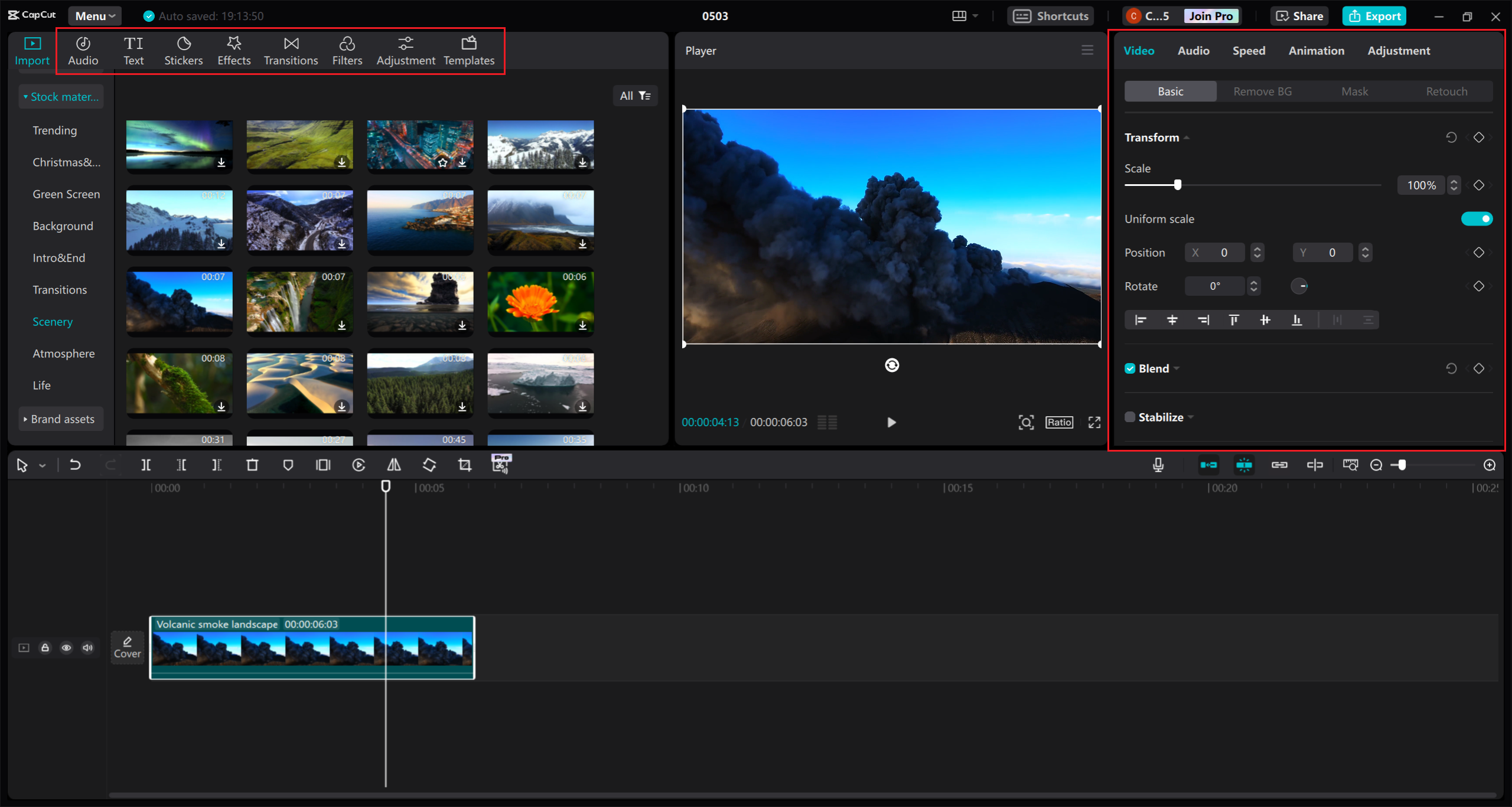The width and height of the screenshot is (1512, 807).
Task: Uncheck the Blend checkbox
Action: [x=1130, y=368]
